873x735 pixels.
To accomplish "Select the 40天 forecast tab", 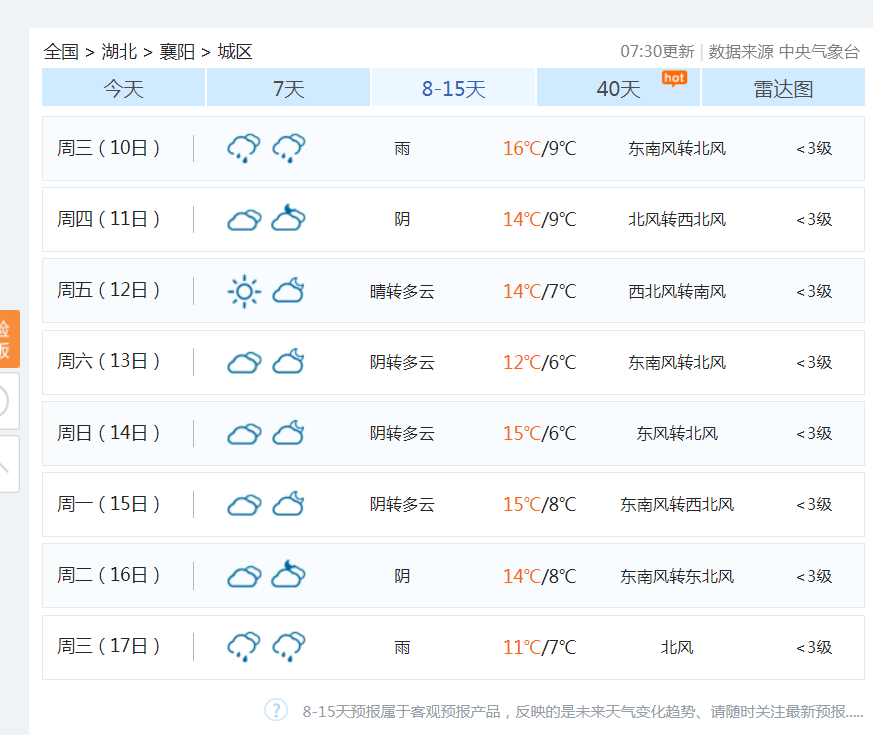I will [618, 89].
